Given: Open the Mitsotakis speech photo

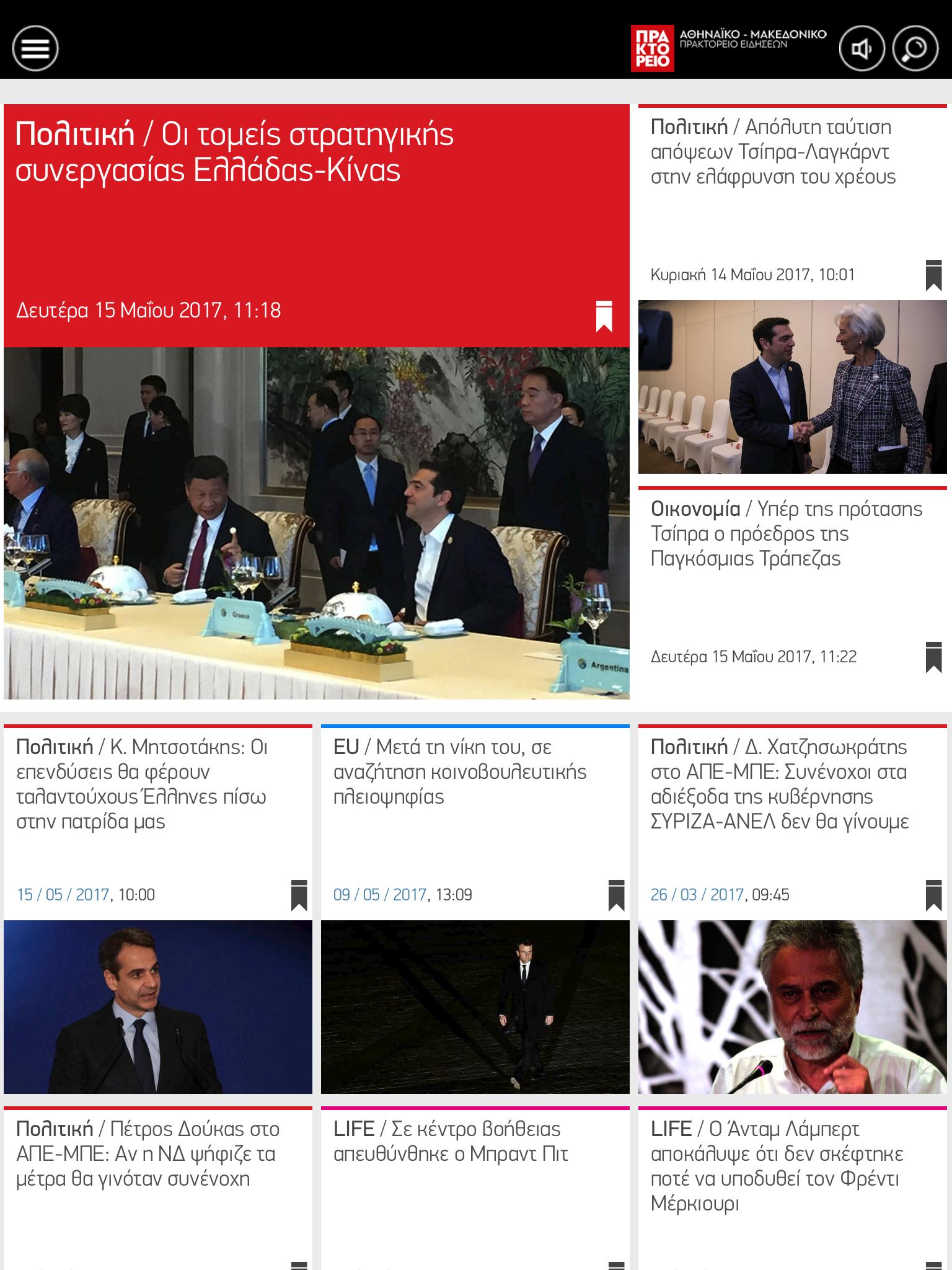Looking at the screenshot, I should (158, 1007).
